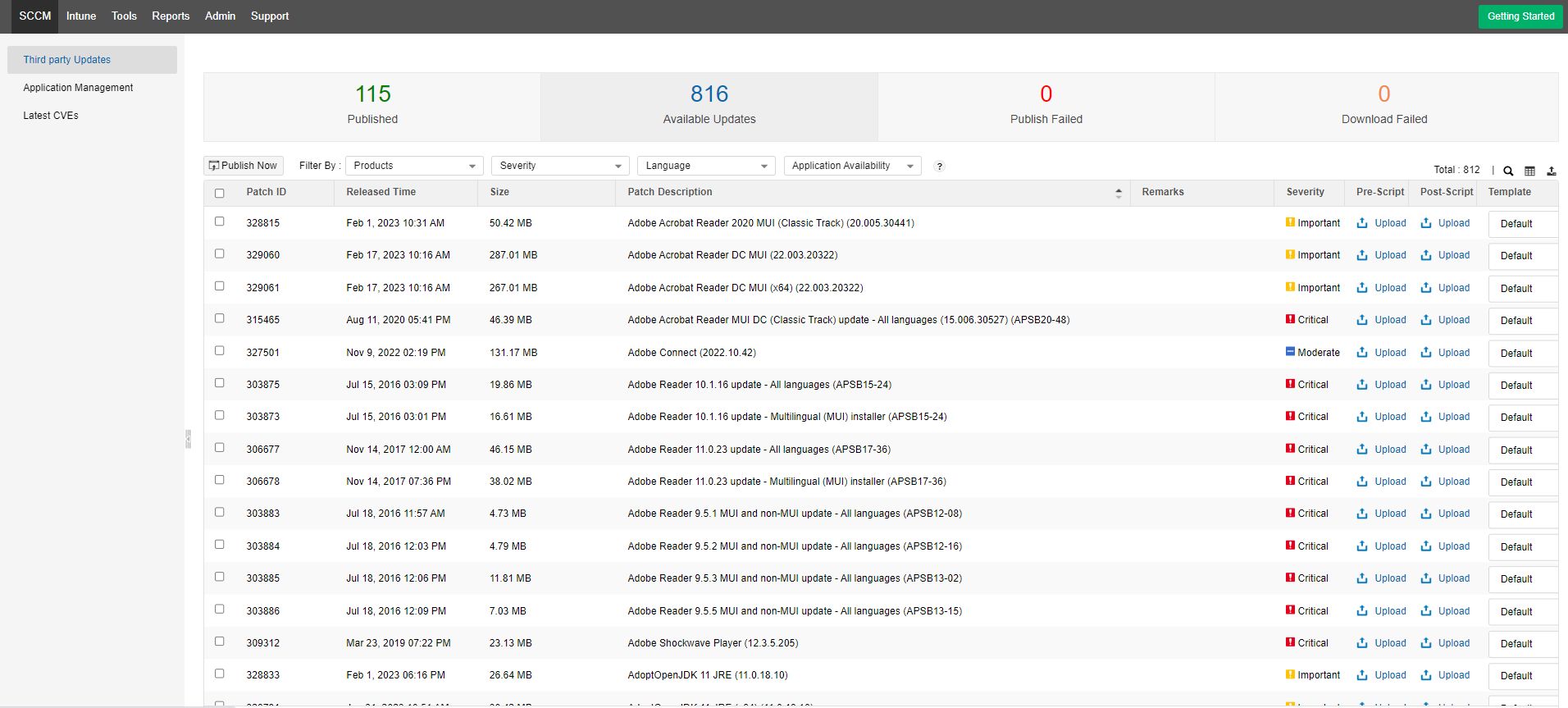Switch to the Intune tab
The image size is (1568, 708).
(81, 16)
